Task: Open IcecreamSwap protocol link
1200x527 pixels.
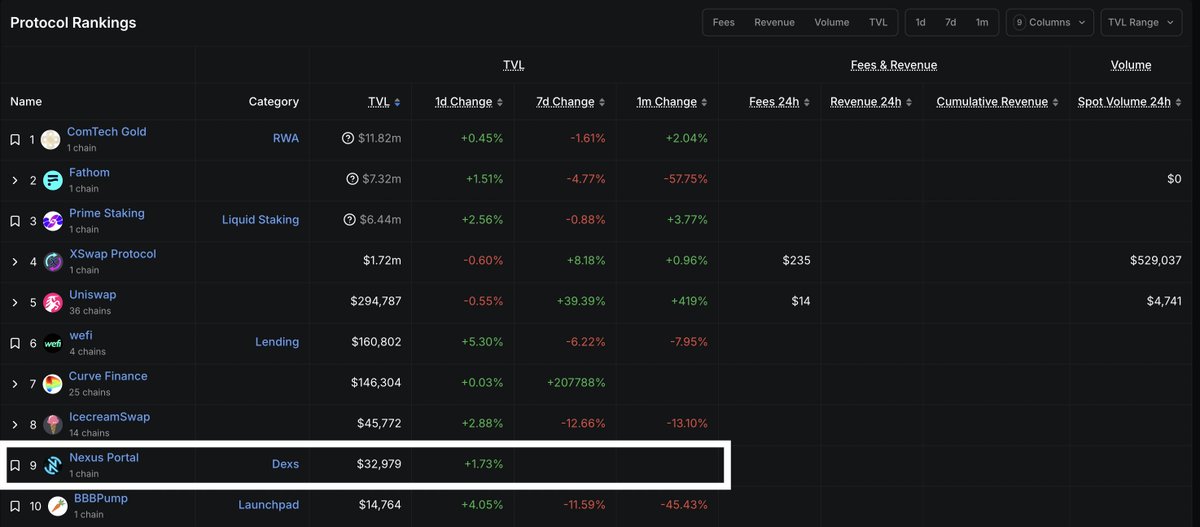Action: [109, 417]
